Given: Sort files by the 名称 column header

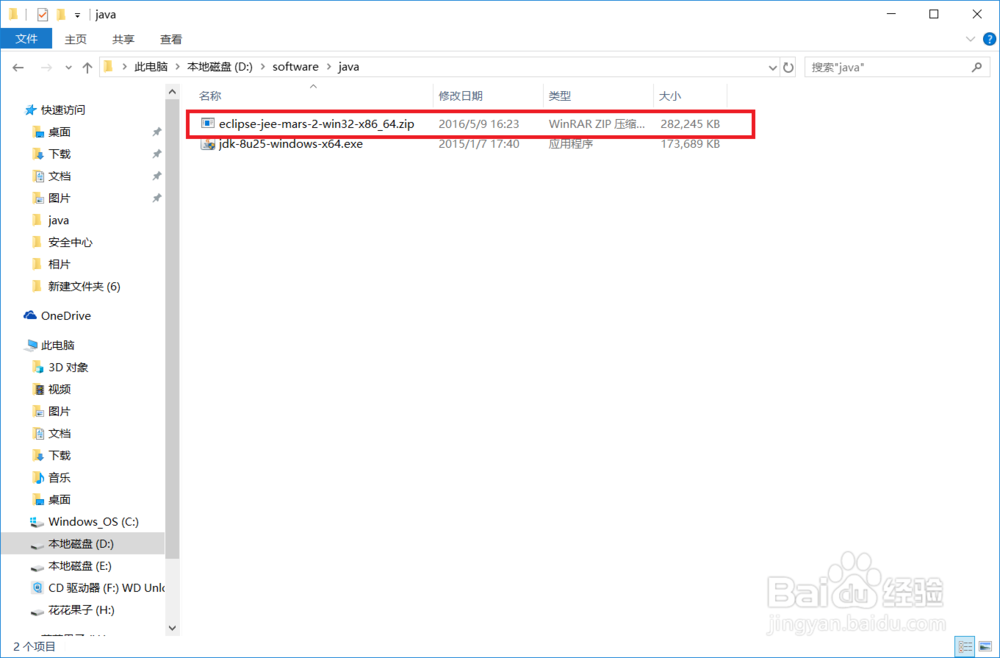Looking at the screenshot, I should coord(210,96).
